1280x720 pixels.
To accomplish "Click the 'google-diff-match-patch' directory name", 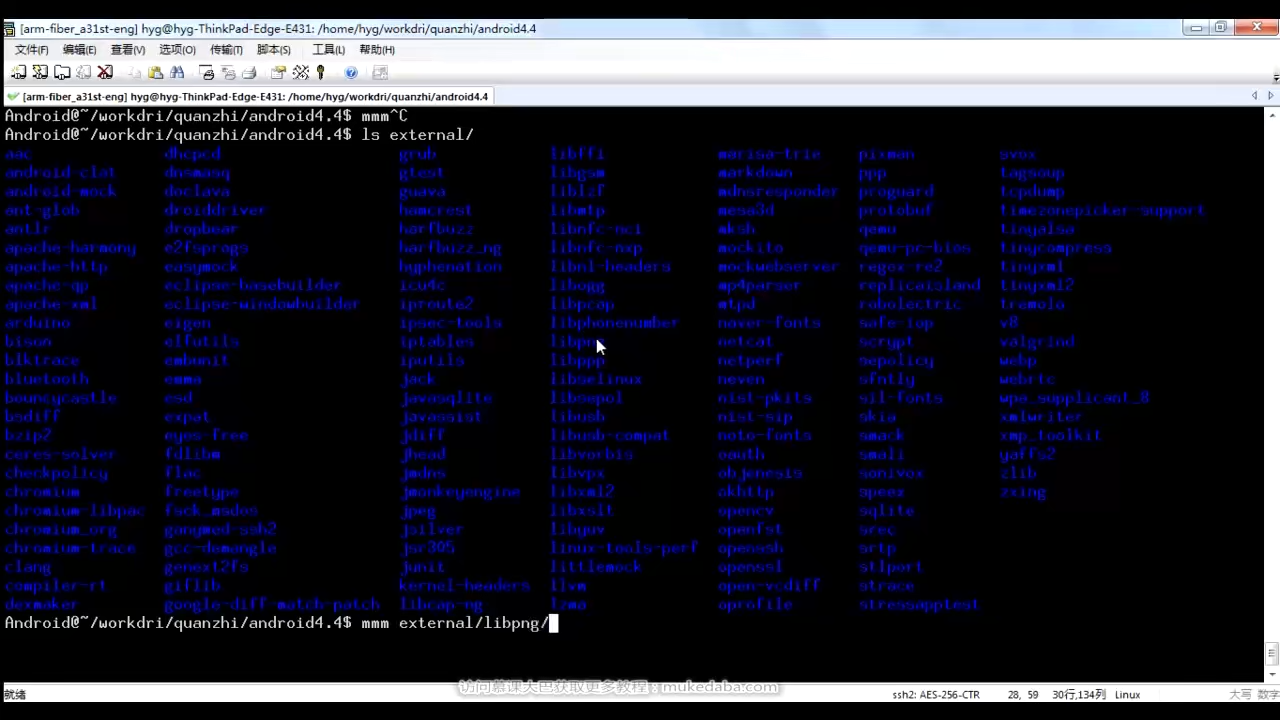I will (x=272, y=604).
